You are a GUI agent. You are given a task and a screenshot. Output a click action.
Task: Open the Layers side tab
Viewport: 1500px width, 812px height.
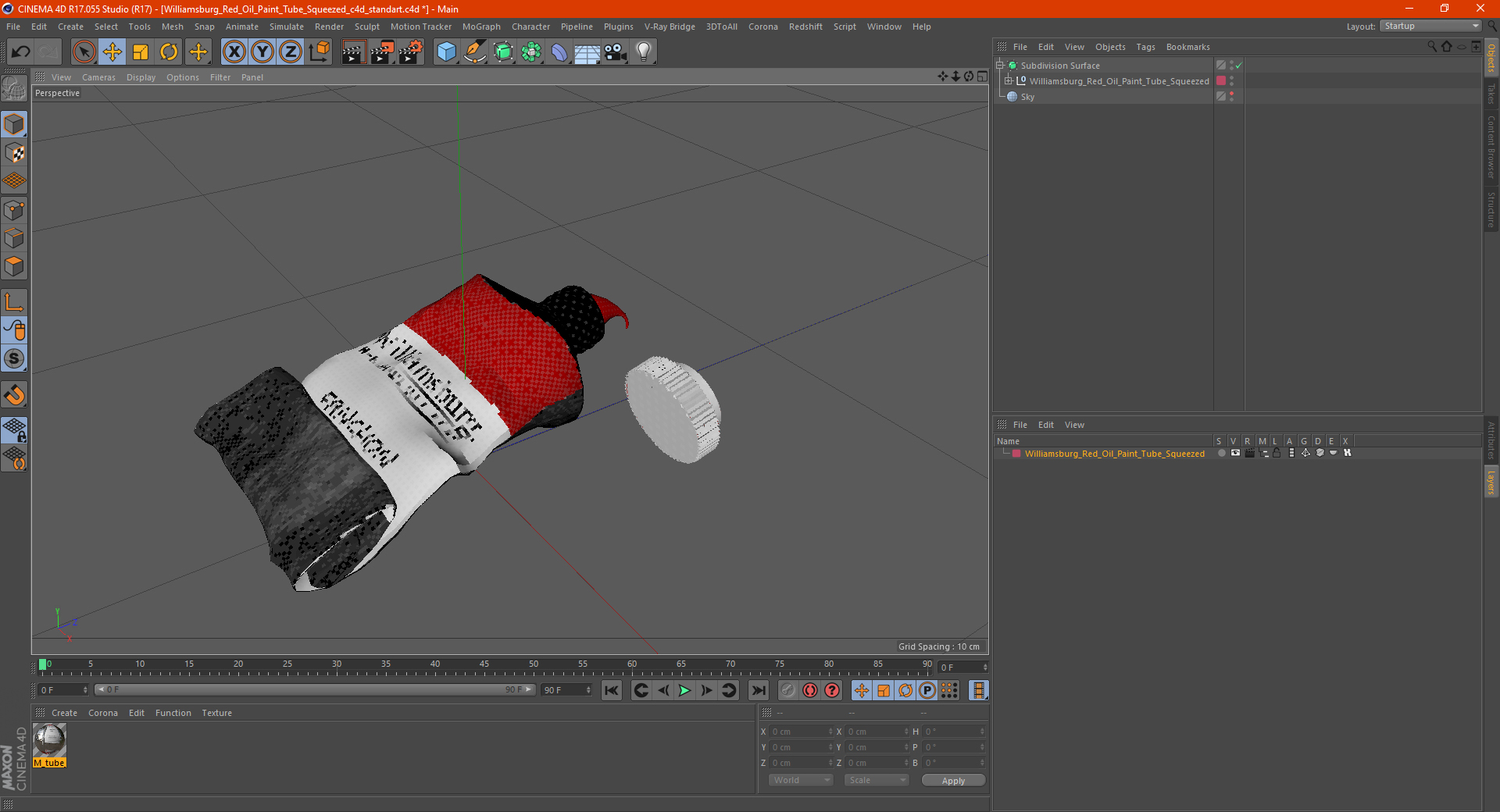(1491, 482)
